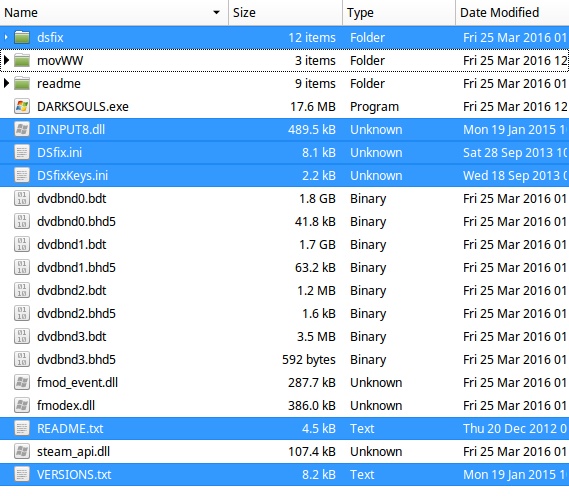Select the dsfix folder name

[50, 37]
